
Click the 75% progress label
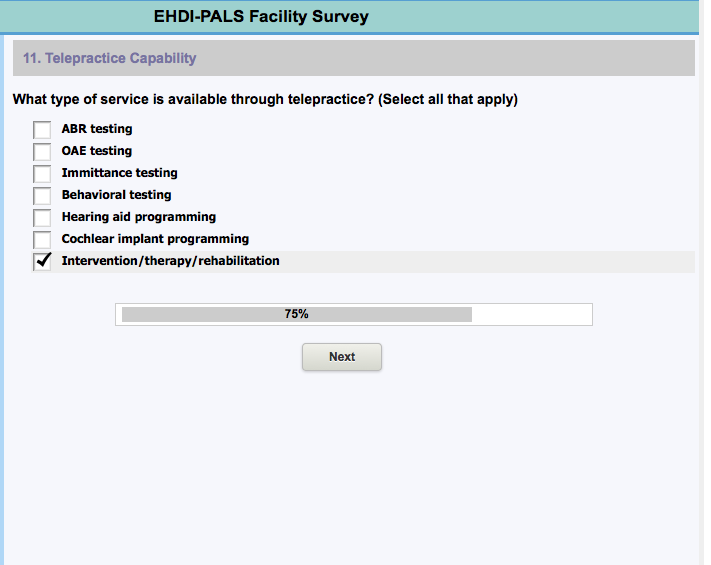point(296,314)
